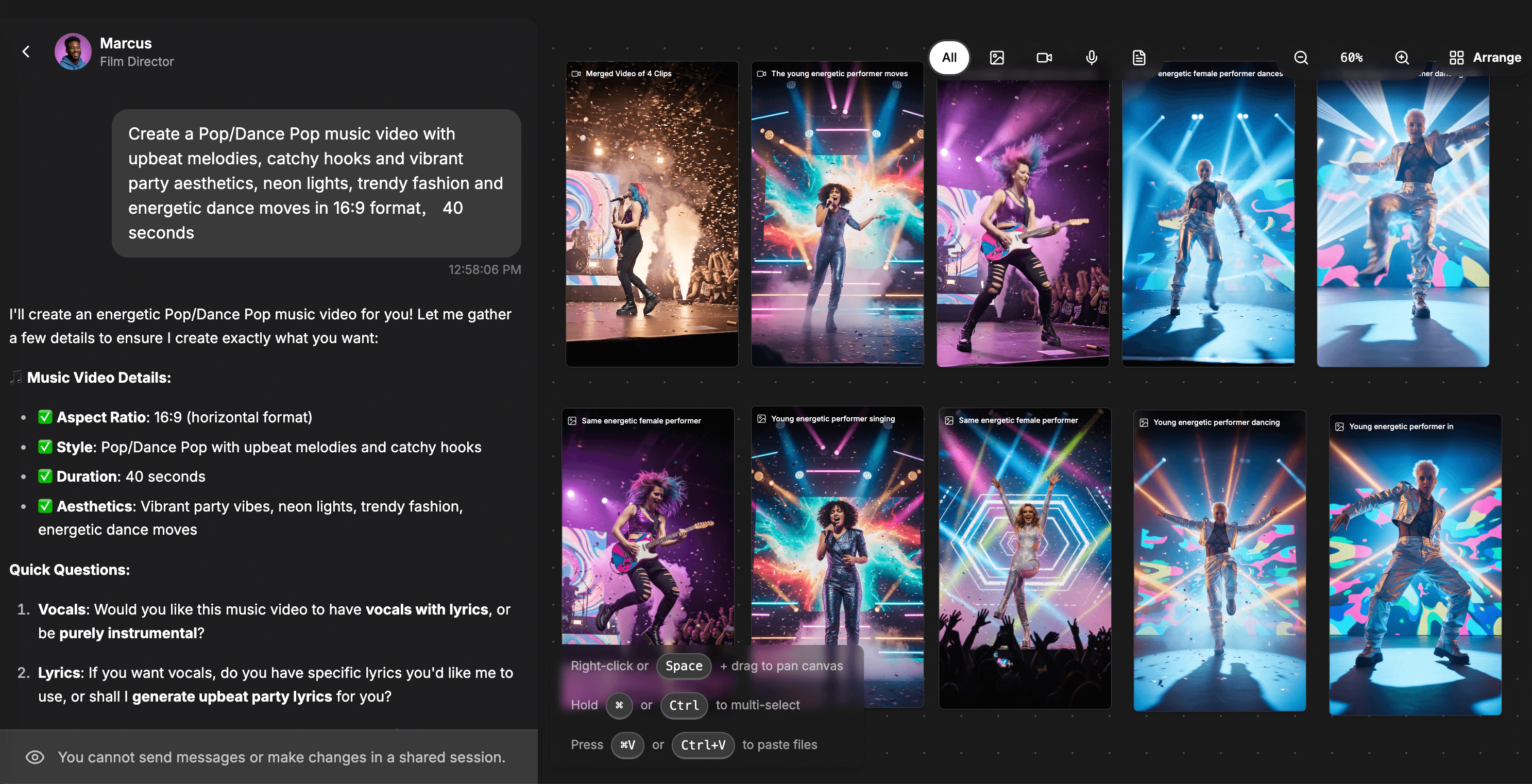Open the Merged Video of 4 Clips card
Screen dimensions: 1532x784
coord(652,214)
